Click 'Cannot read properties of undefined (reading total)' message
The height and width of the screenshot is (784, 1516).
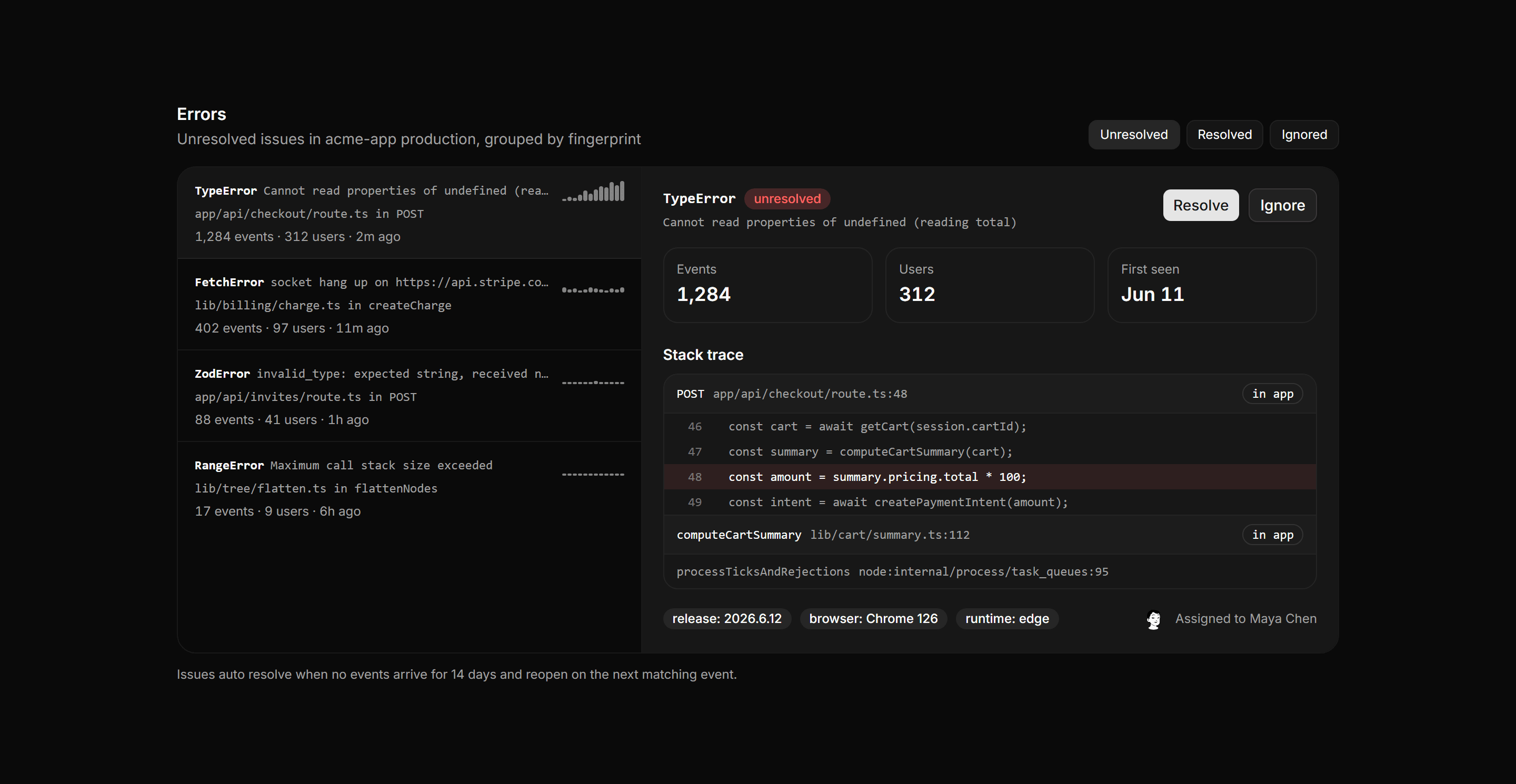pos(840,223)
